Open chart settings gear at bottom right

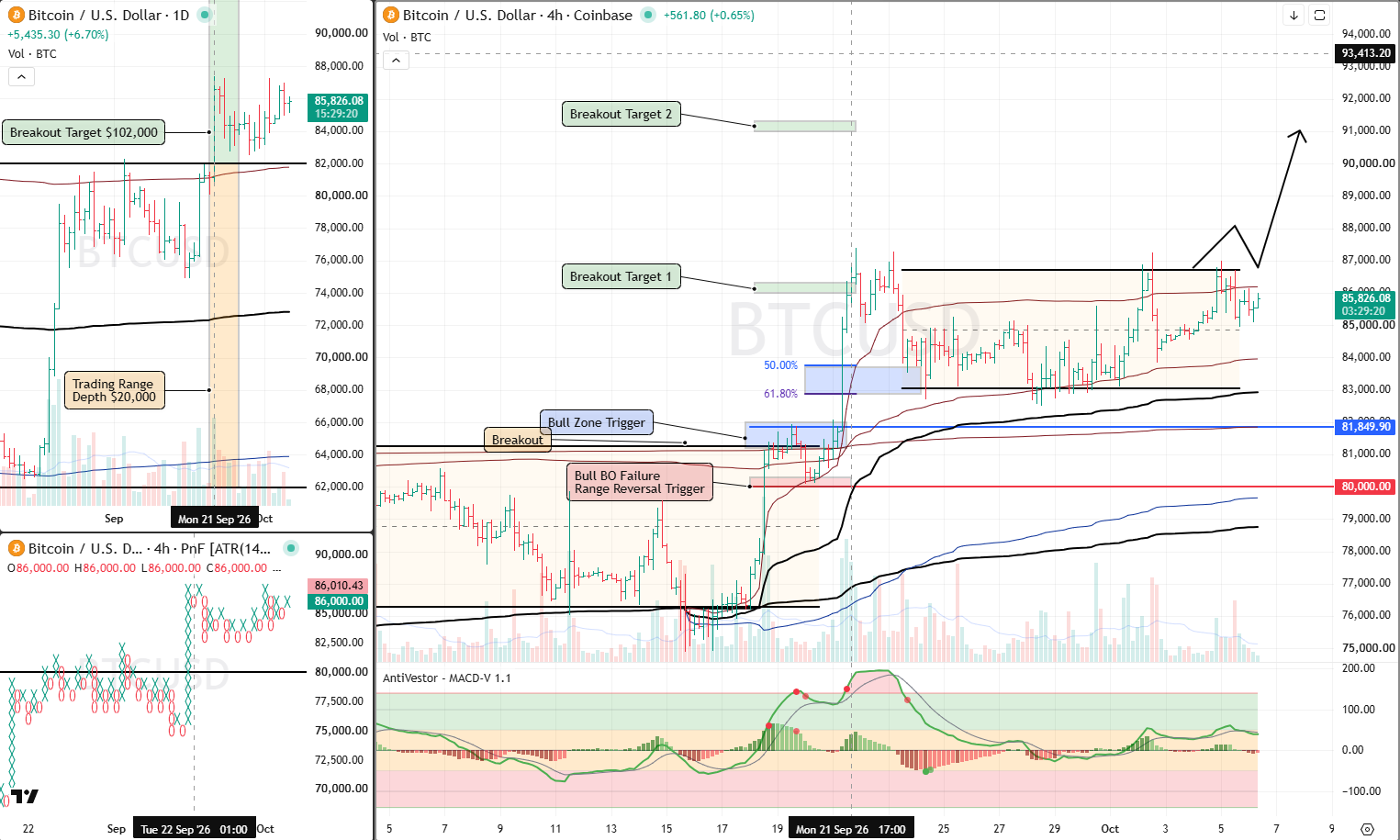click(1367, 829)
